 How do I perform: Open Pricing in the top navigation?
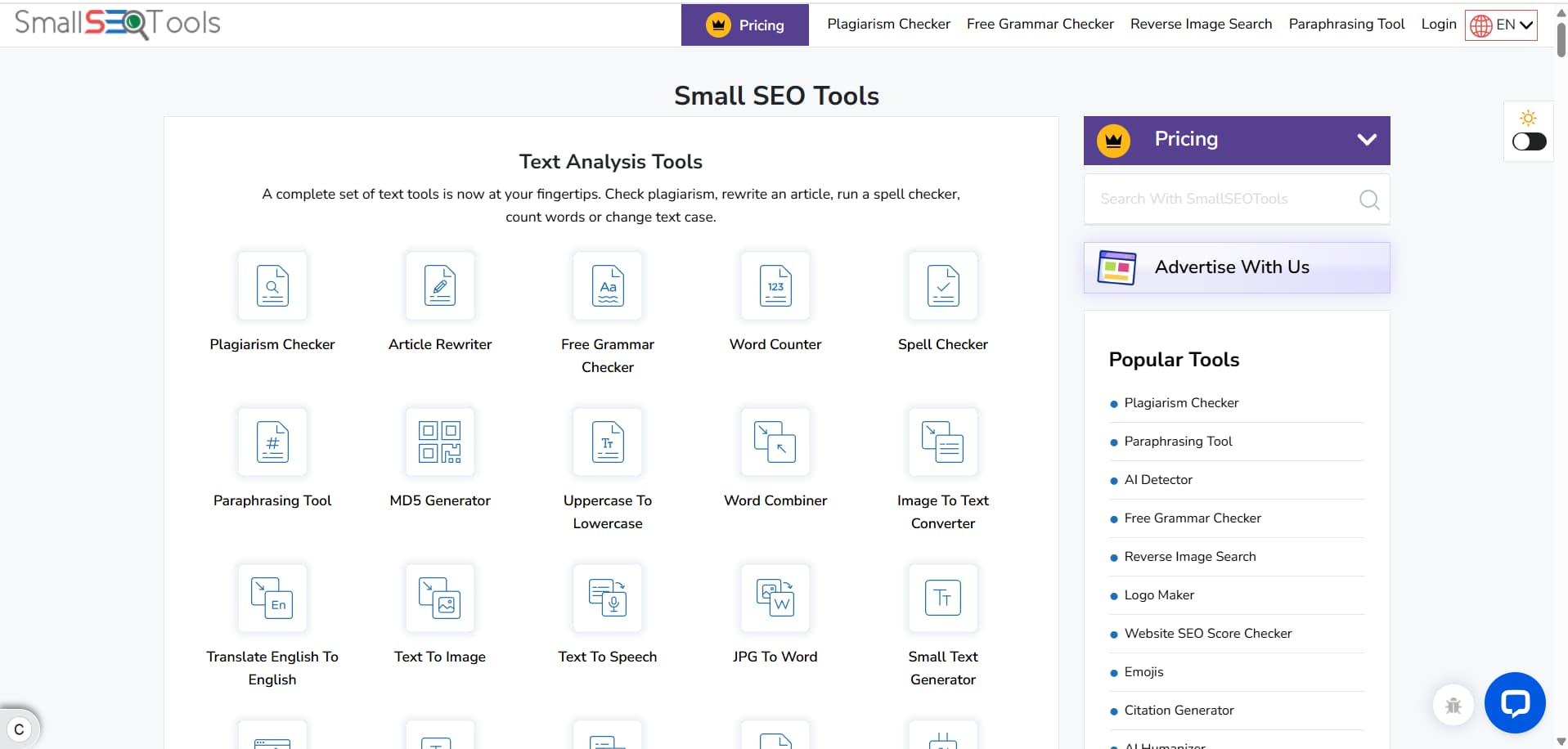click(x=745, y=25)
